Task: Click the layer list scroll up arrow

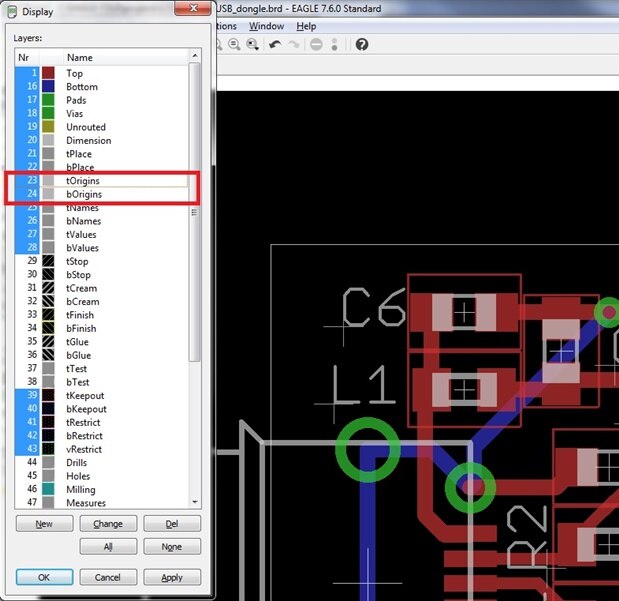Action: click(195, 56)
